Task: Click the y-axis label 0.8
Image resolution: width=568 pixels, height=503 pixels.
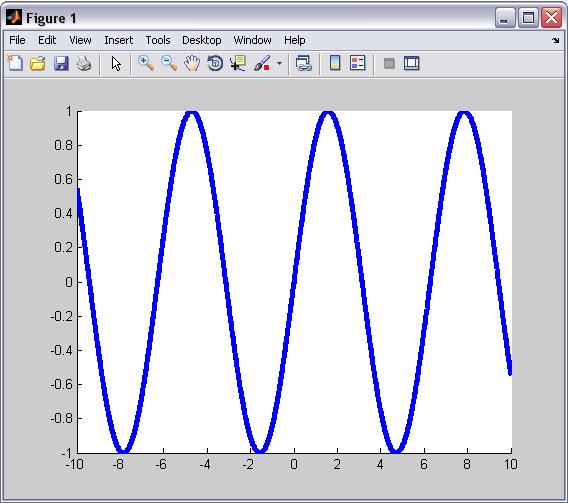Action: coord(63,145)
